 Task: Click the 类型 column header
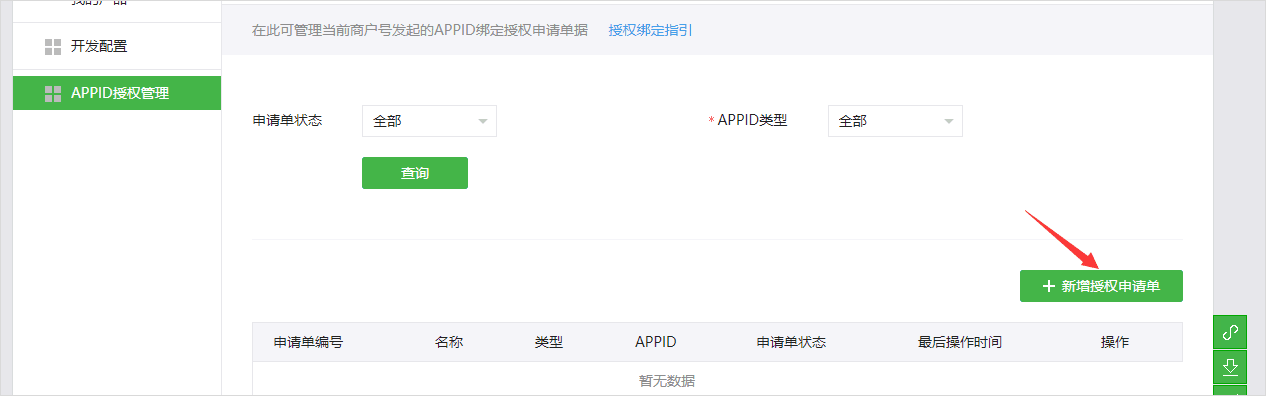click(x=549, y=342)
